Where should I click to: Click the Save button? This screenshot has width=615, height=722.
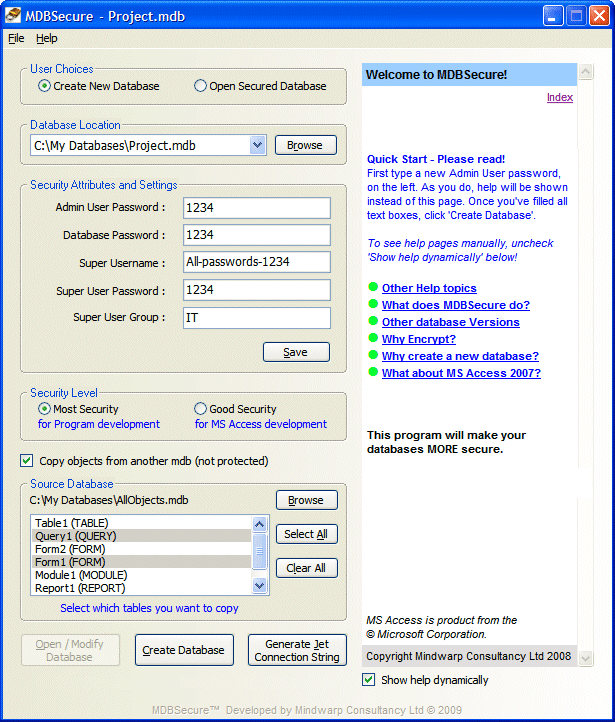click(296, 352)
